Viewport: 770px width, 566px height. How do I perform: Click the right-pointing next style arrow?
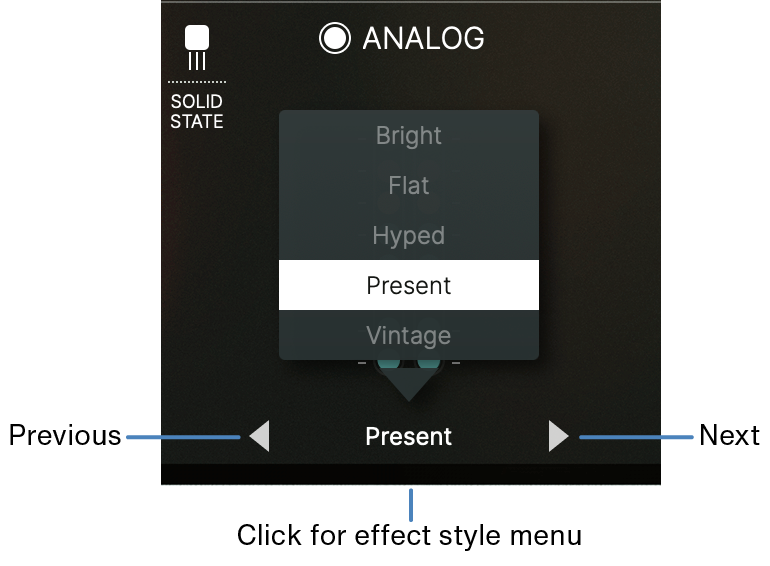[x=558, y=435]
